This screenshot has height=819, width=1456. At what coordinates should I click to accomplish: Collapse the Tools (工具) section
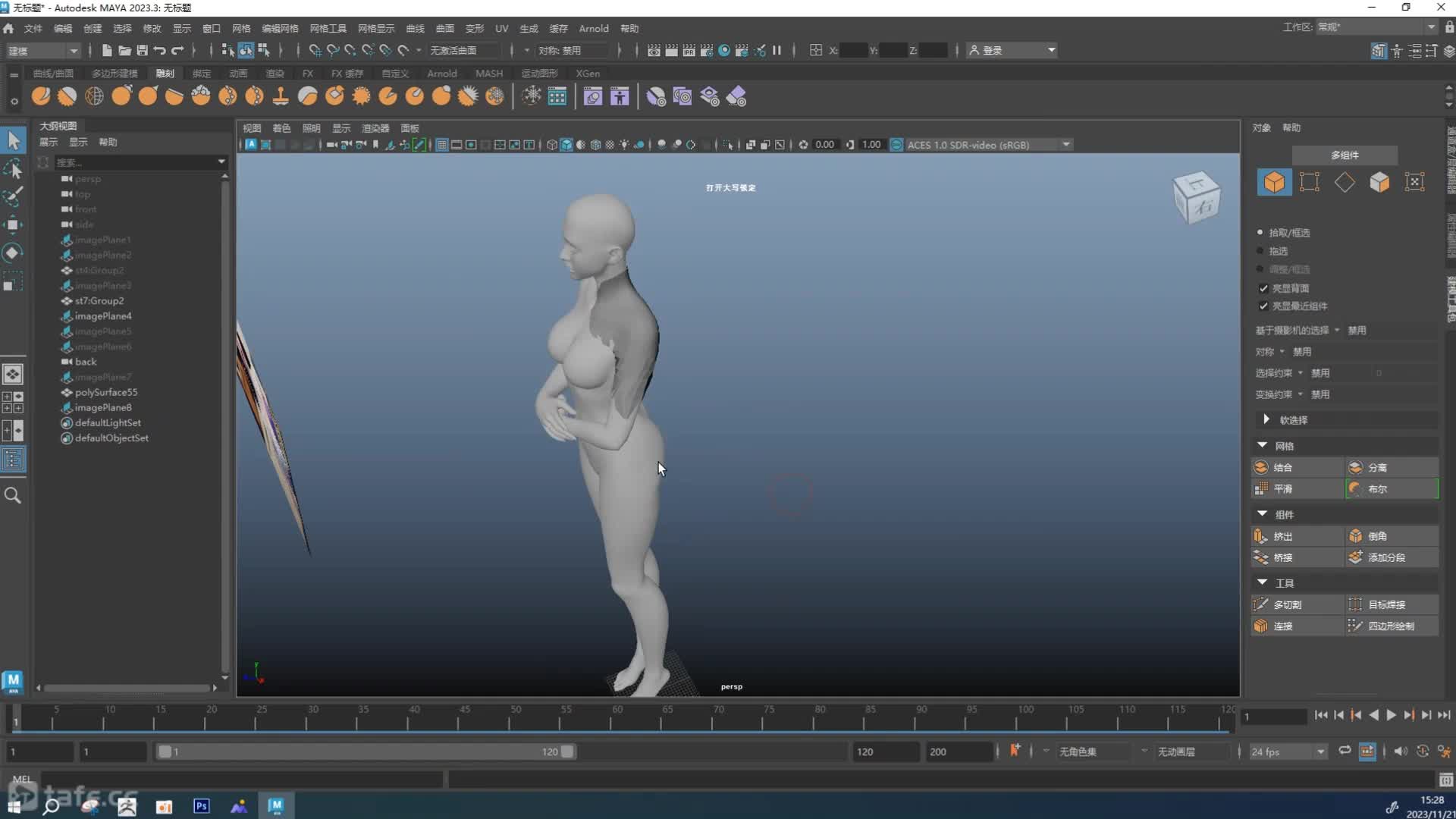tap(1263, 582)
